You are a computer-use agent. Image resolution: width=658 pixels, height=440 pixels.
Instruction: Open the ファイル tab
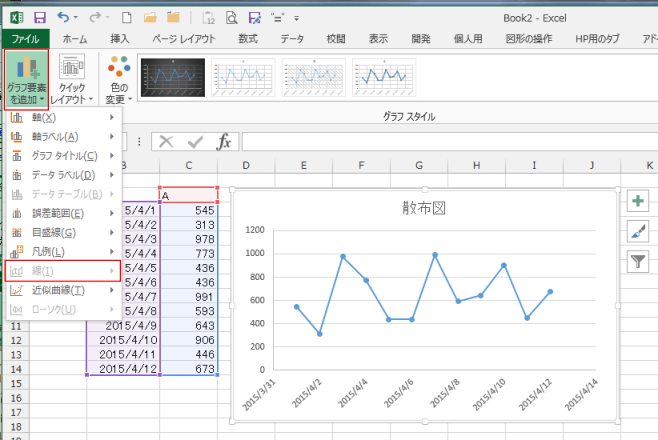25,38
